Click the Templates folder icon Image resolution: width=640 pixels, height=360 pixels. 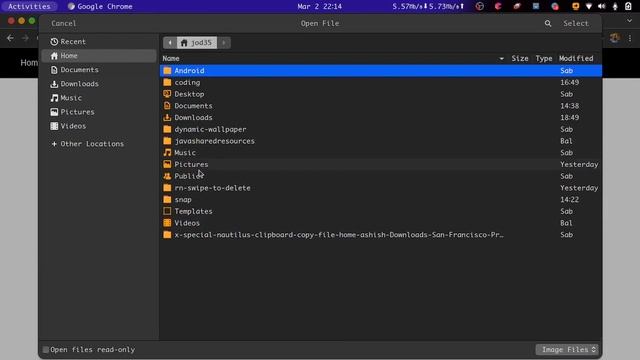coord(167,211)
